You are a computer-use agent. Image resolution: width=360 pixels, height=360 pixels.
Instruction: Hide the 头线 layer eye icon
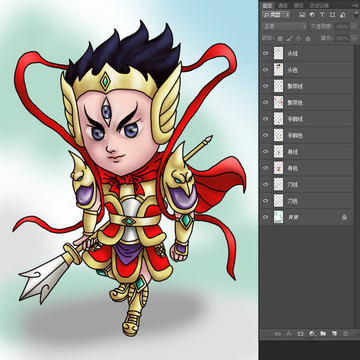265,53
